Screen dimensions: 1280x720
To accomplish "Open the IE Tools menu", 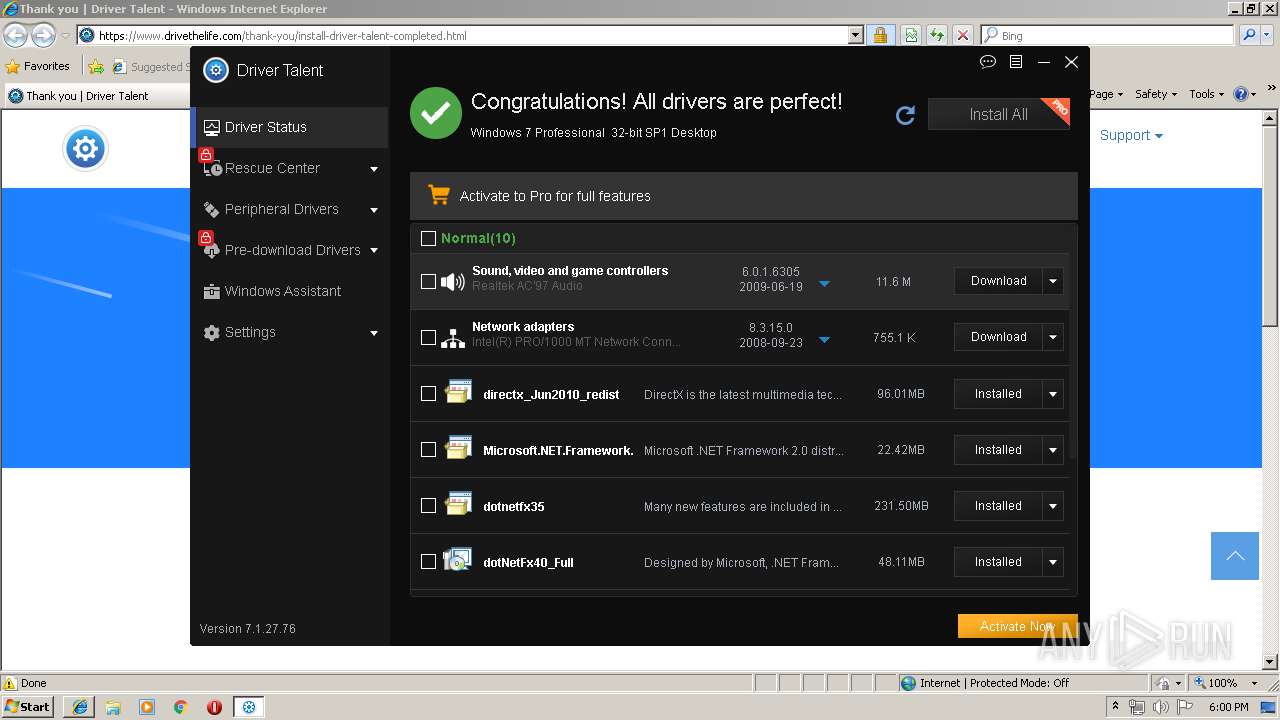I will (x=1207, y=94).
